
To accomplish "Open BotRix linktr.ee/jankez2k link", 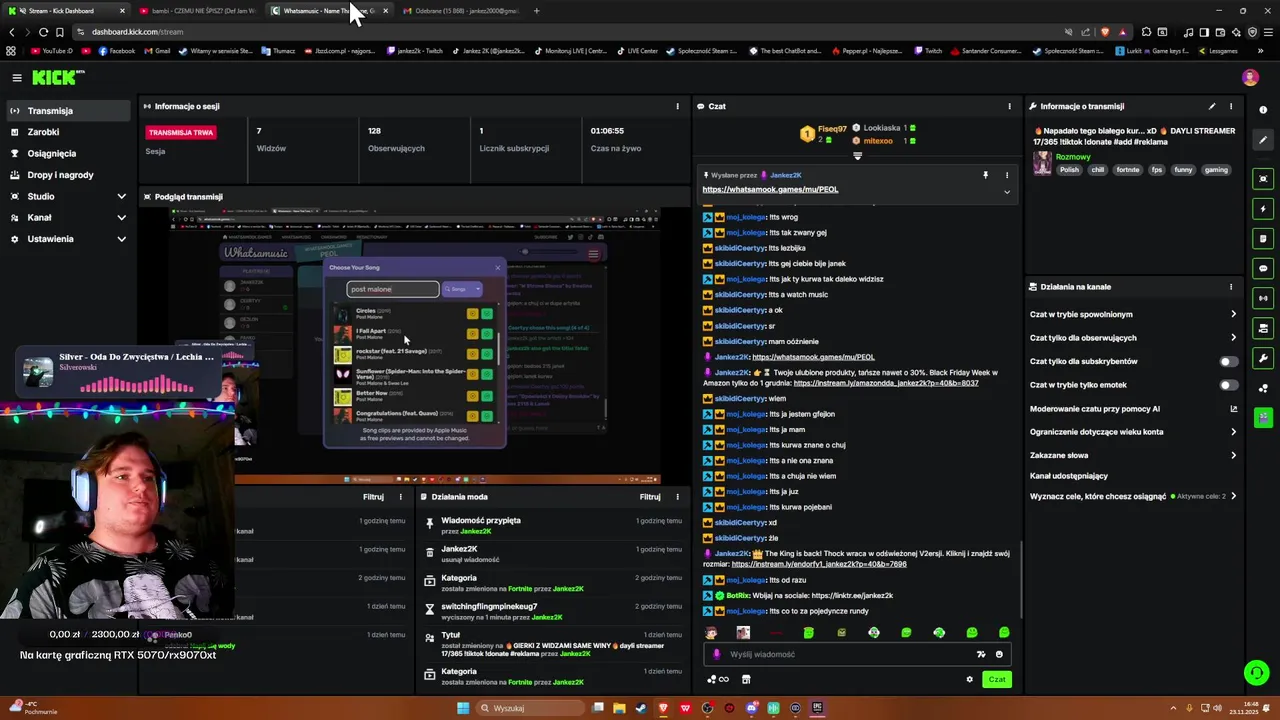I will click(852, 595).
